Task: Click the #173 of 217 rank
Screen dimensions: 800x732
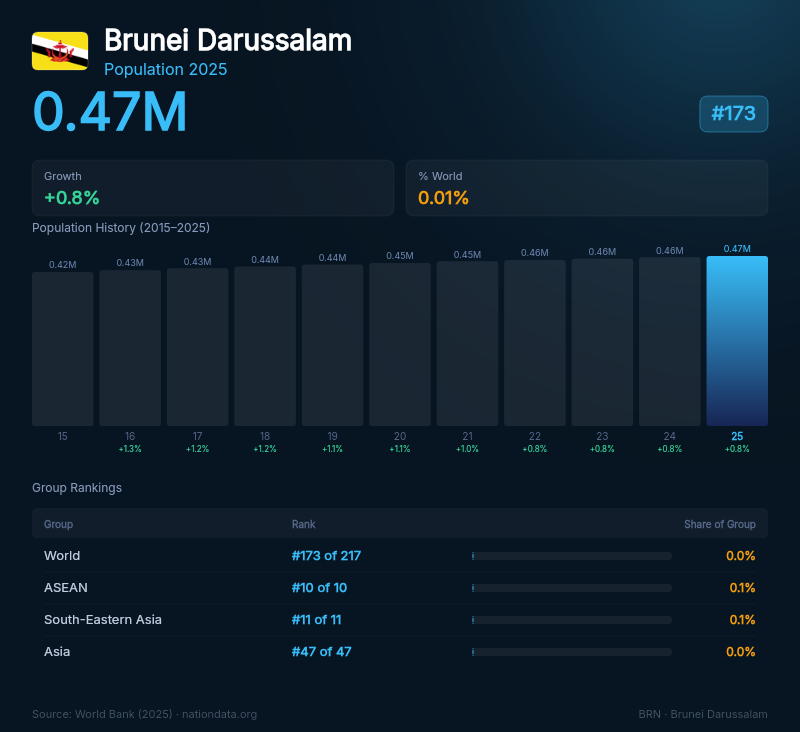Action: point(326,556)
